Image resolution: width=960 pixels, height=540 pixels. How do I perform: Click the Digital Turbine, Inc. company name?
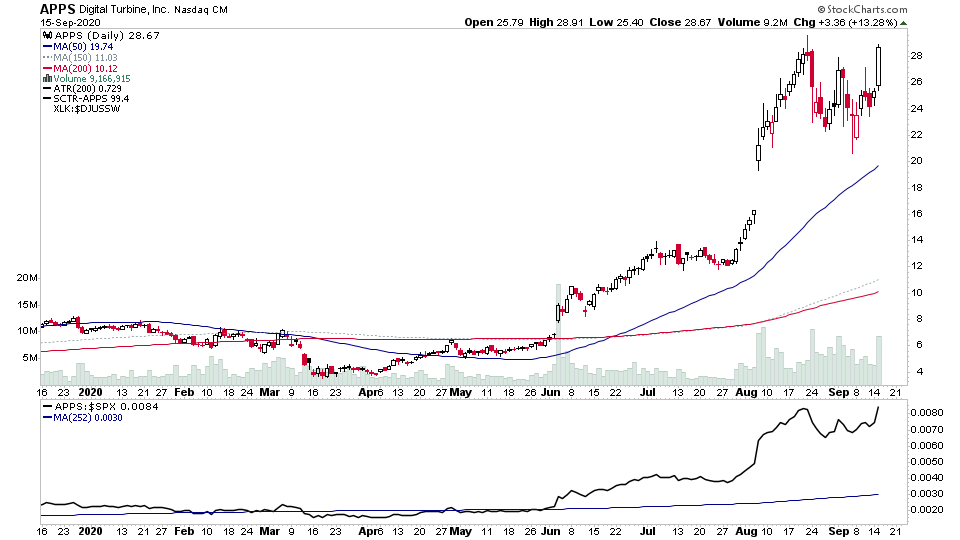[124, 9]
